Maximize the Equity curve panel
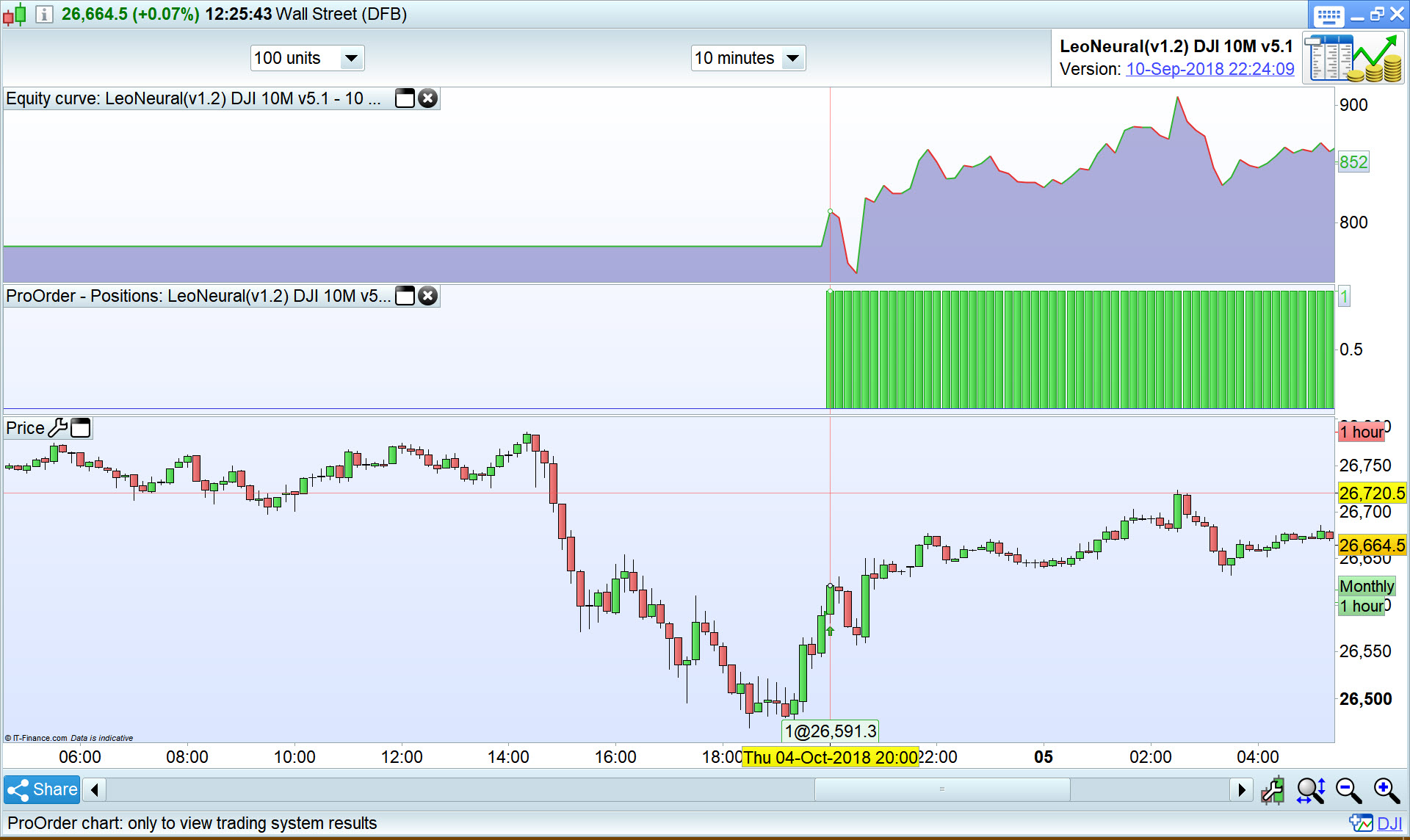The height and width of the screenshot is (840, 1410). 405,98
